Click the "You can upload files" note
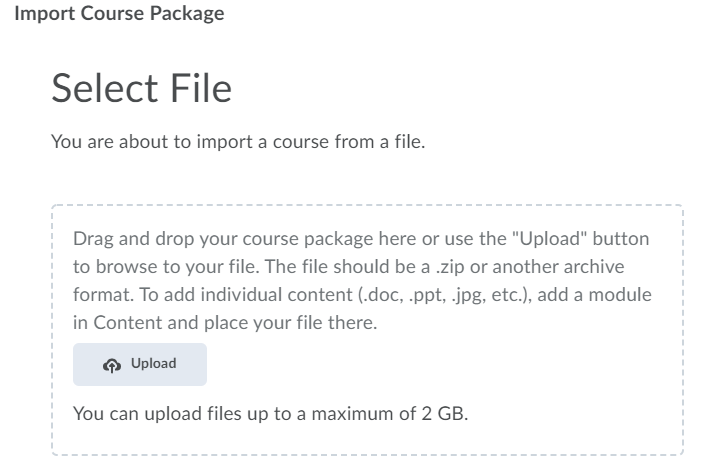This screenshot has height=470, width=727. click(152, 413)
